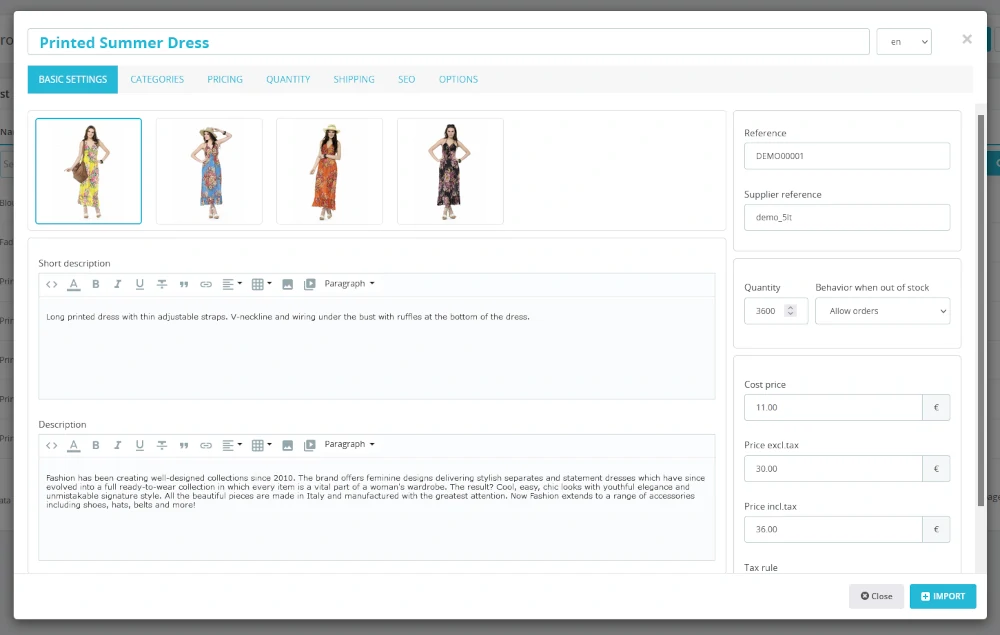The width and height of the screenshot is (1000, 635).
Task: Insert an image into the Description field
Action: coord(287,444)
